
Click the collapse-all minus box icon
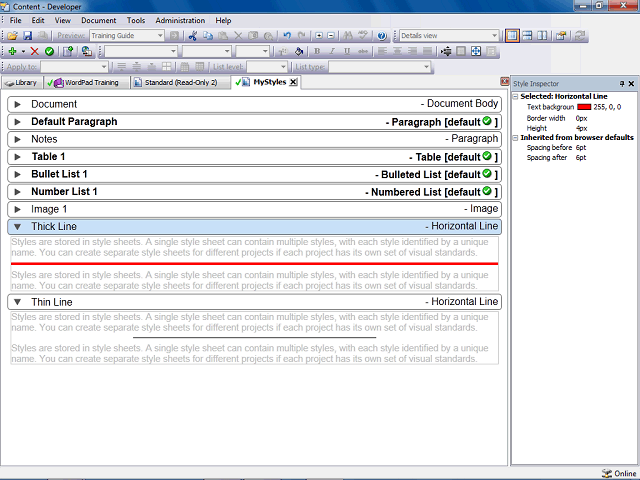click(331, 36)
